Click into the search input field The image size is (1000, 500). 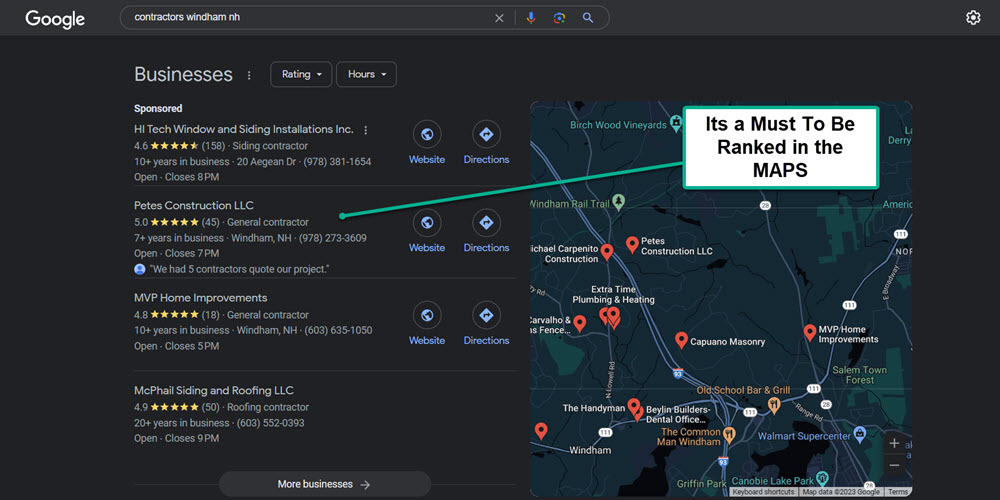300,18
